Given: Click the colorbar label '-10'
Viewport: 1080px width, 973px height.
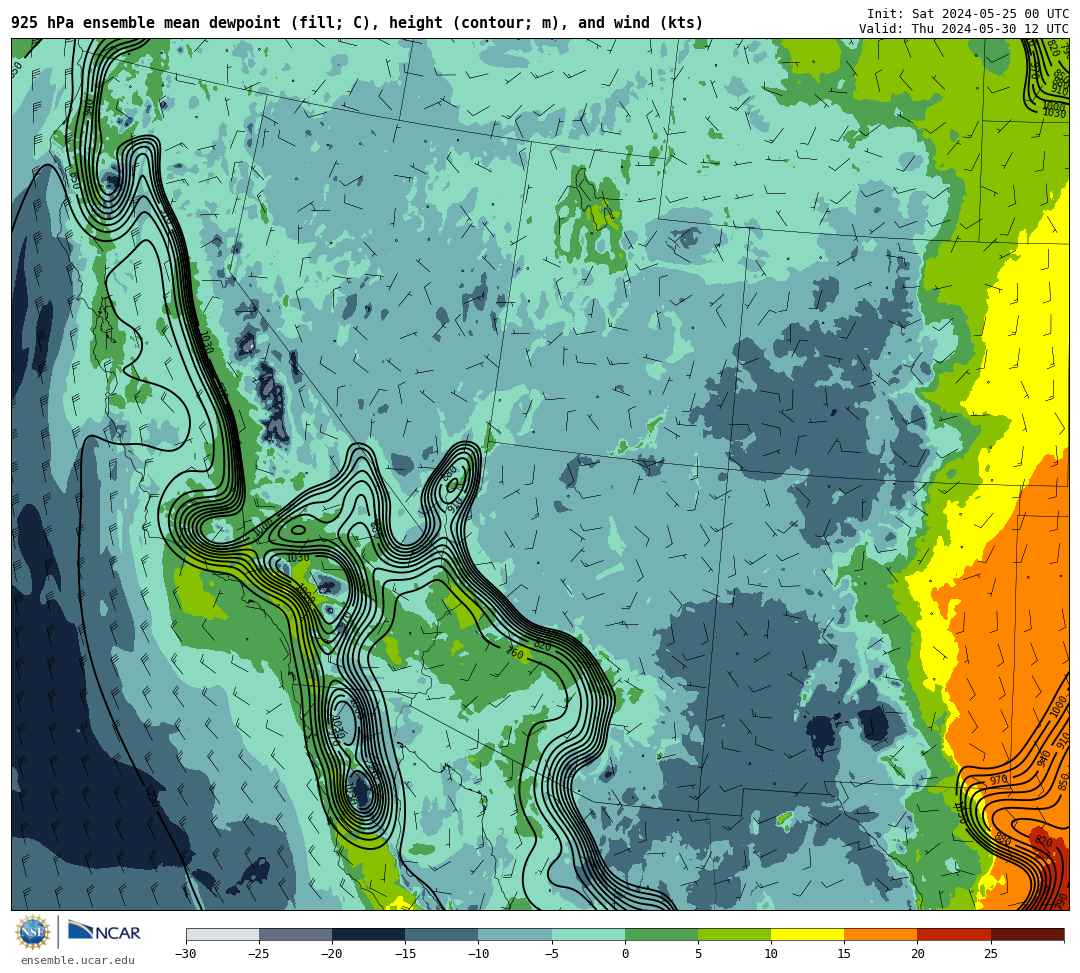Looking at the screenshot, I should click(x=478, y=954).
